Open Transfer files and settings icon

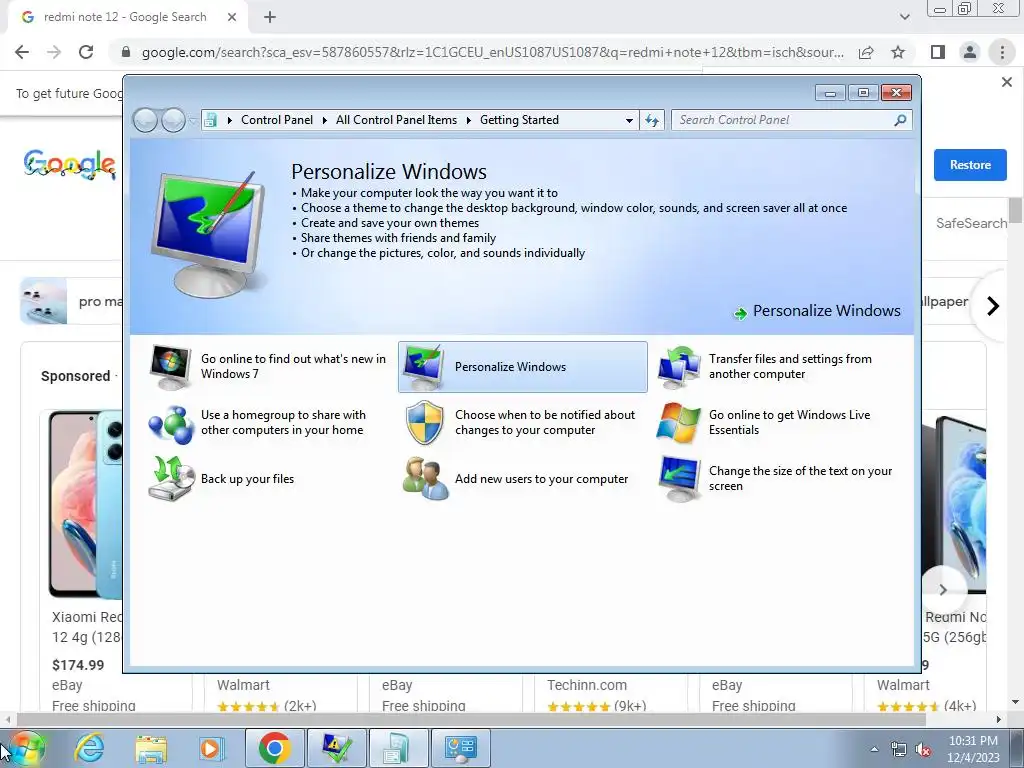tap(678, 367)
